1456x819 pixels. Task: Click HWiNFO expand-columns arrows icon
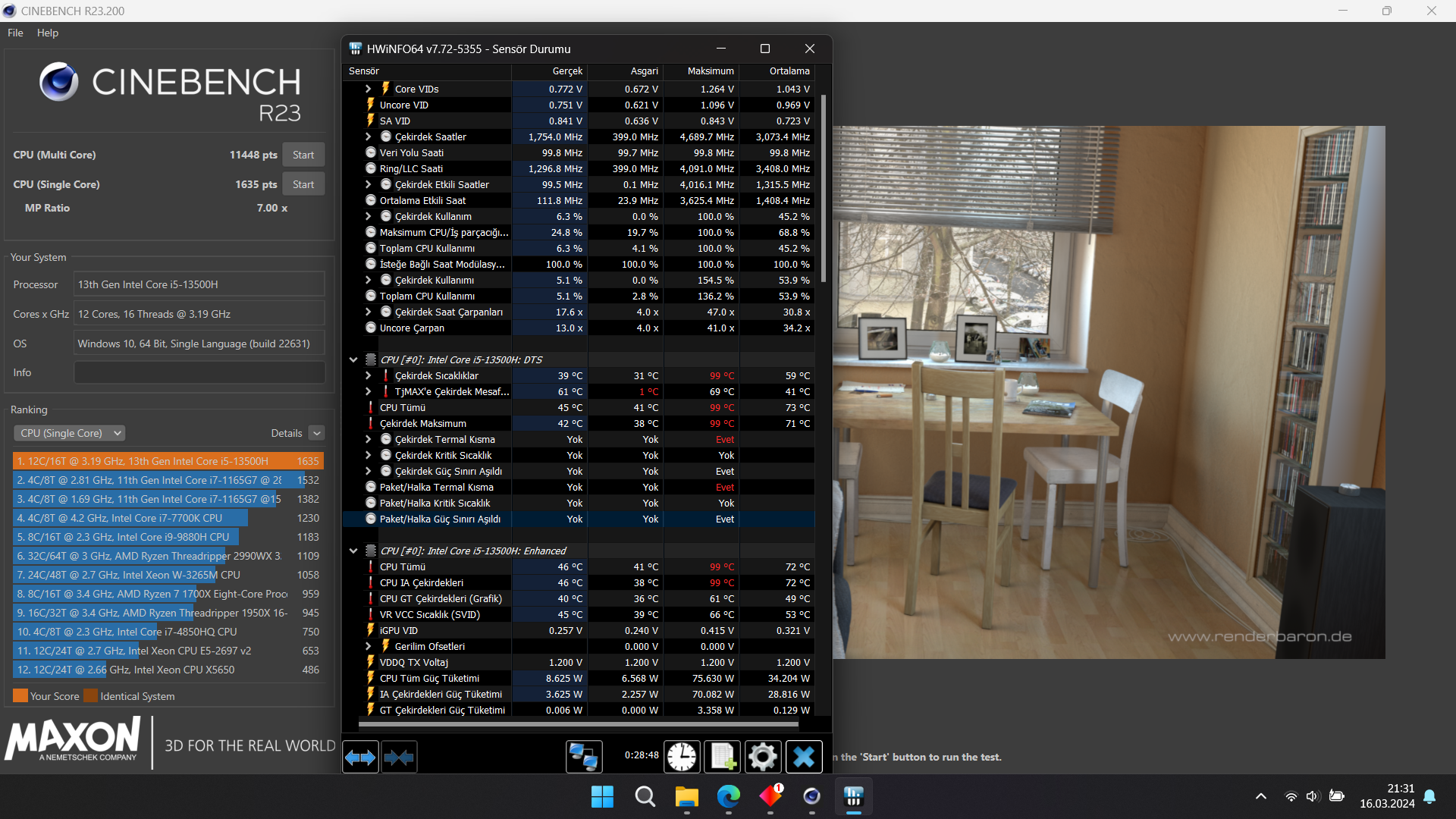coord(360,757)
